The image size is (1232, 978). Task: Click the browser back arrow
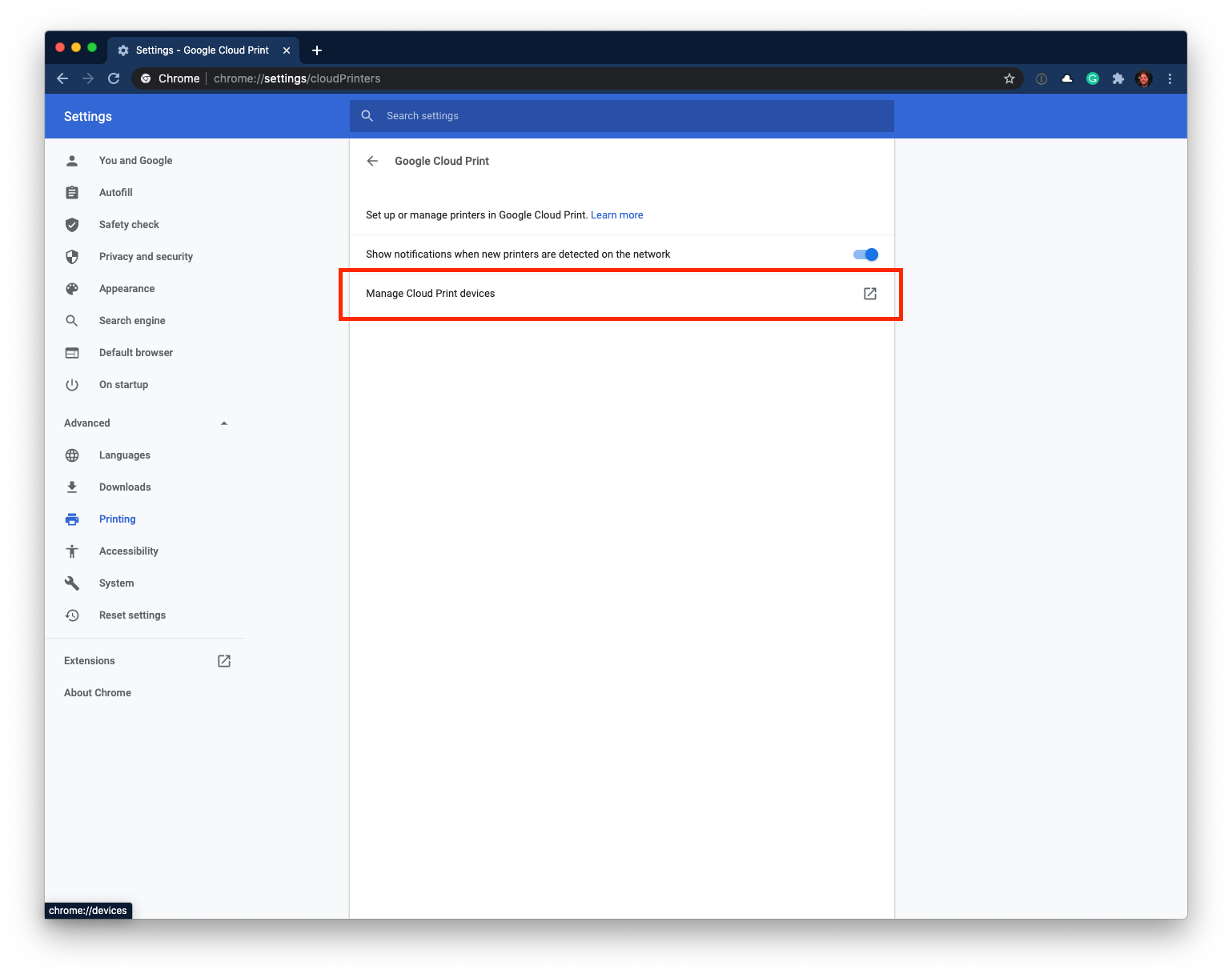[x=62, y=78]
